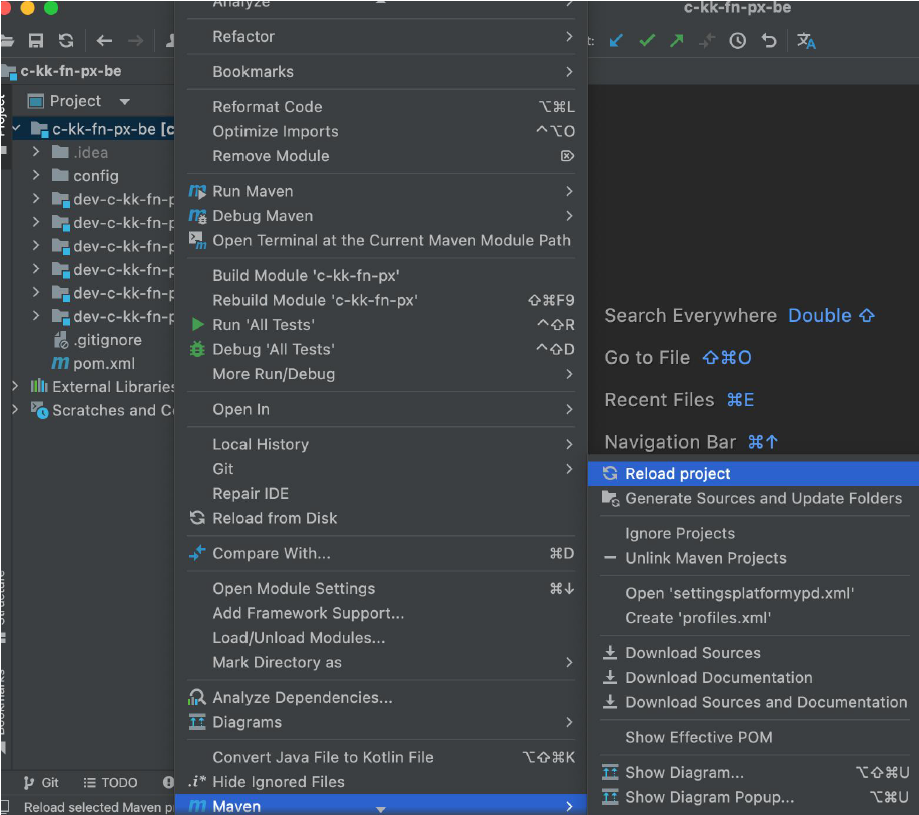Click the Synchronize refresh toolbar icon
Image resolution: width=919 pixels, height=815 pixels.
point(66,40)
